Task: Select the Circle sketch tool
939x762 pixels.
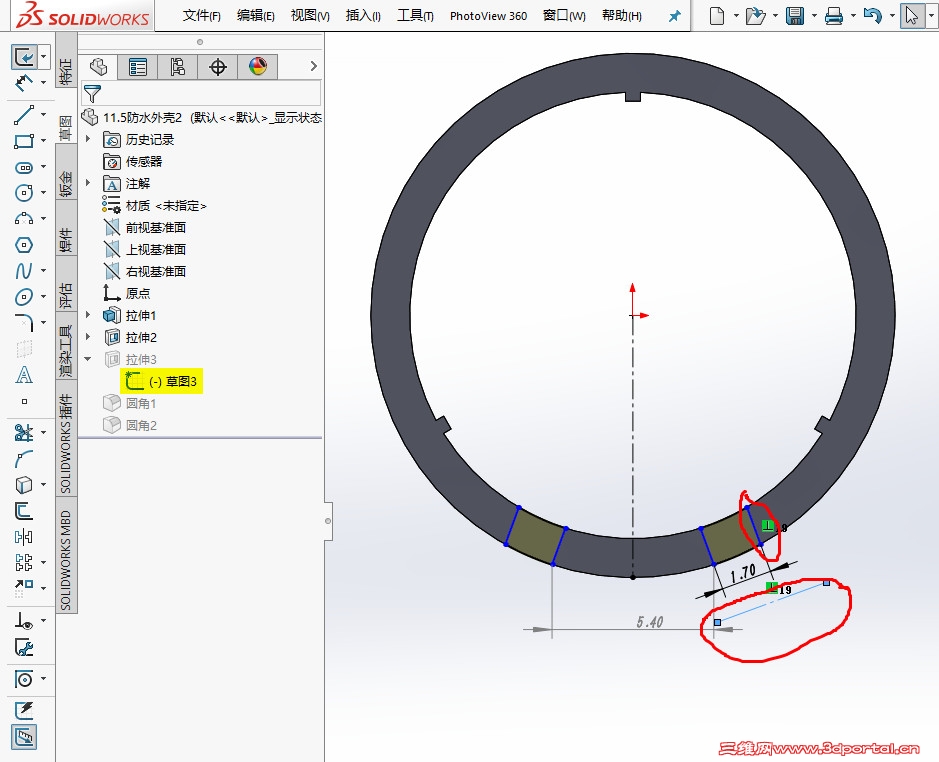Action: [x=23, y=193]
